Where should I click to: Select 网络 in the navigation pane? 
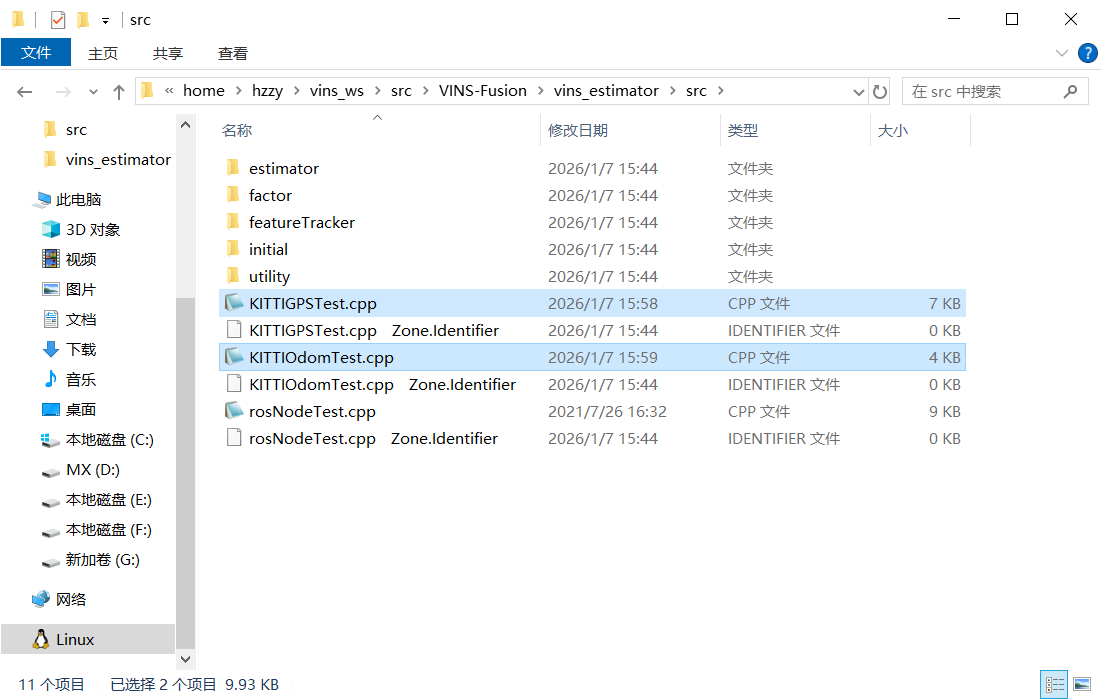(x=70, y=599)
